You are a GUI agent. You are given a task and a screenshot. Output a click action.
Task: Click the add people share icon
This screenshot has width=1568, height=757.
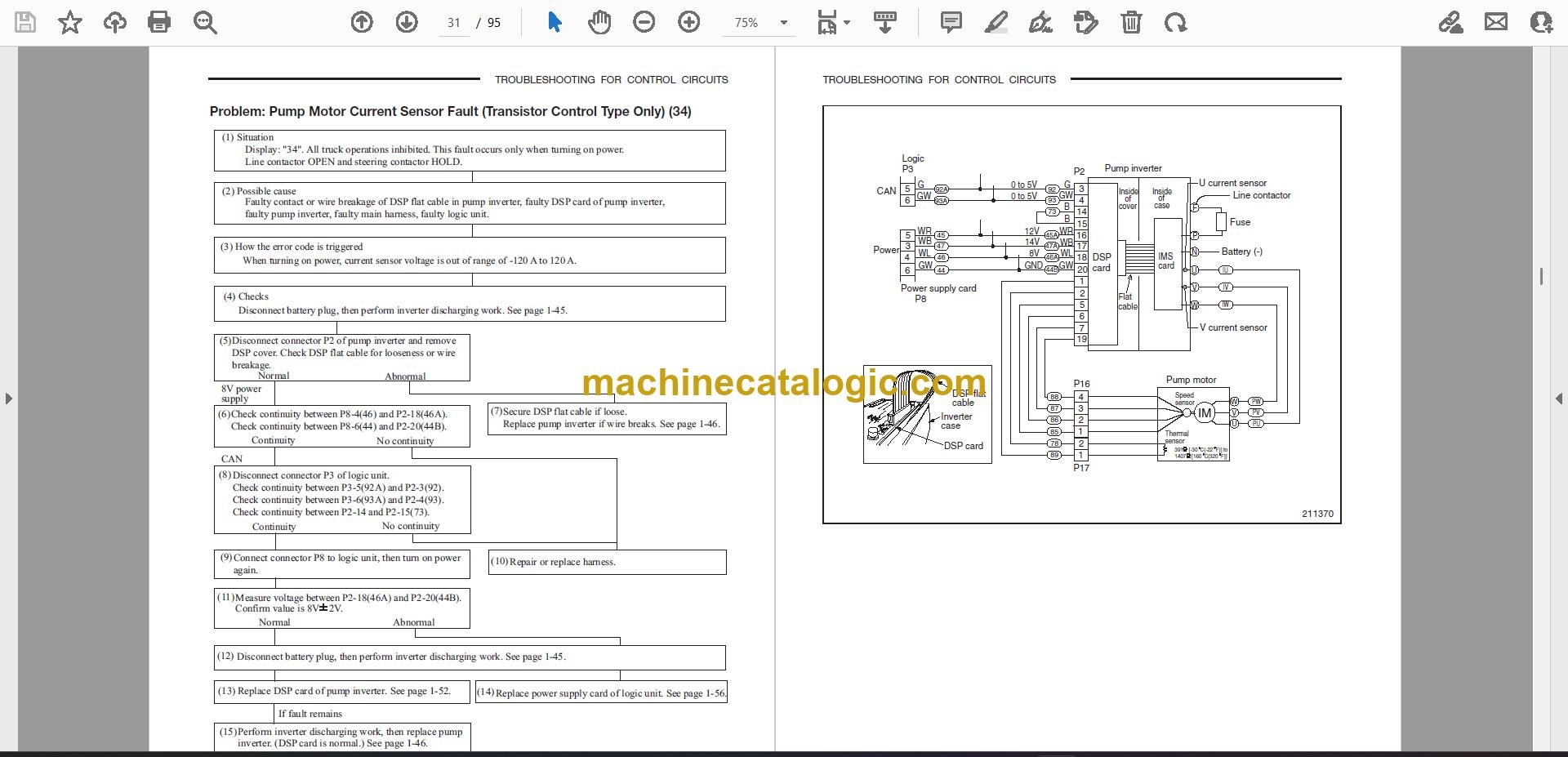[1541, 22]
